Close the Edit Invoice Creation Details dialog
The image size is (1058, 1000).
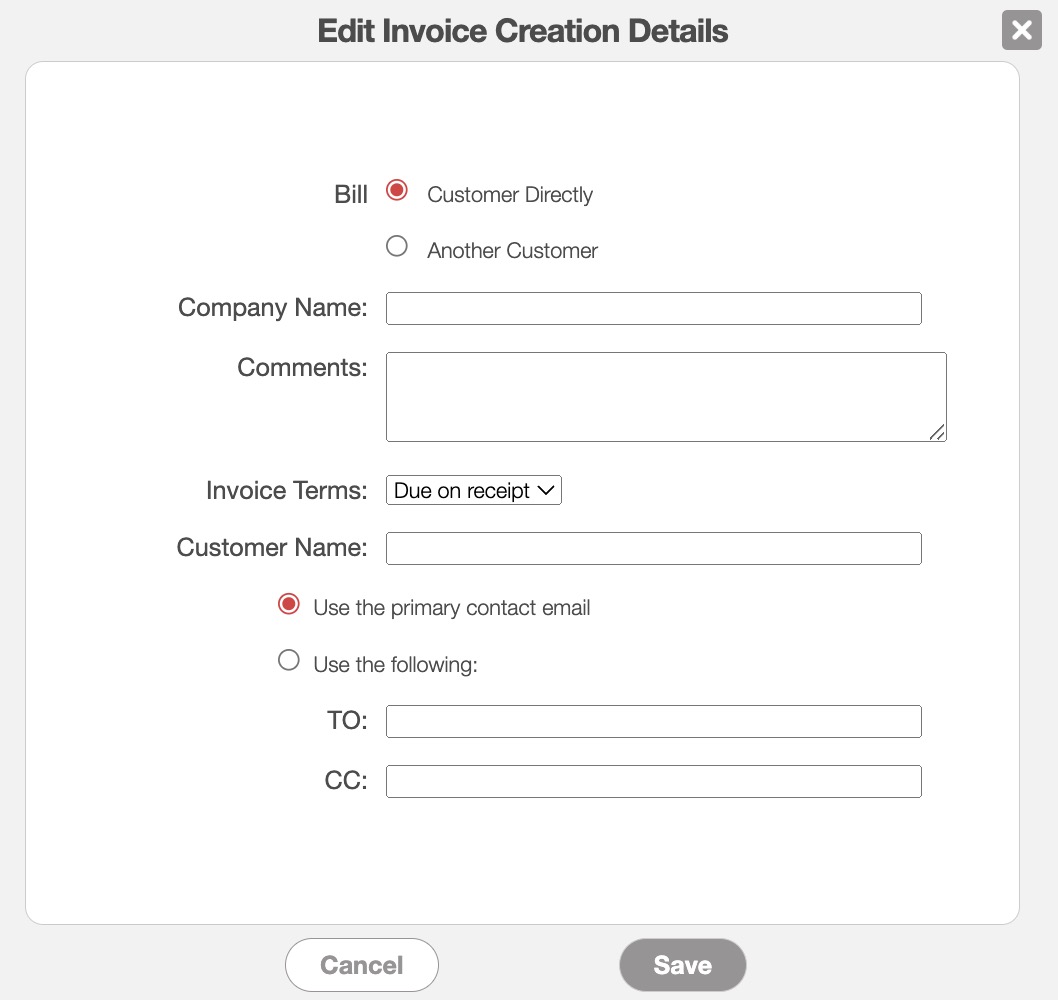click(x=1021, y=31)
